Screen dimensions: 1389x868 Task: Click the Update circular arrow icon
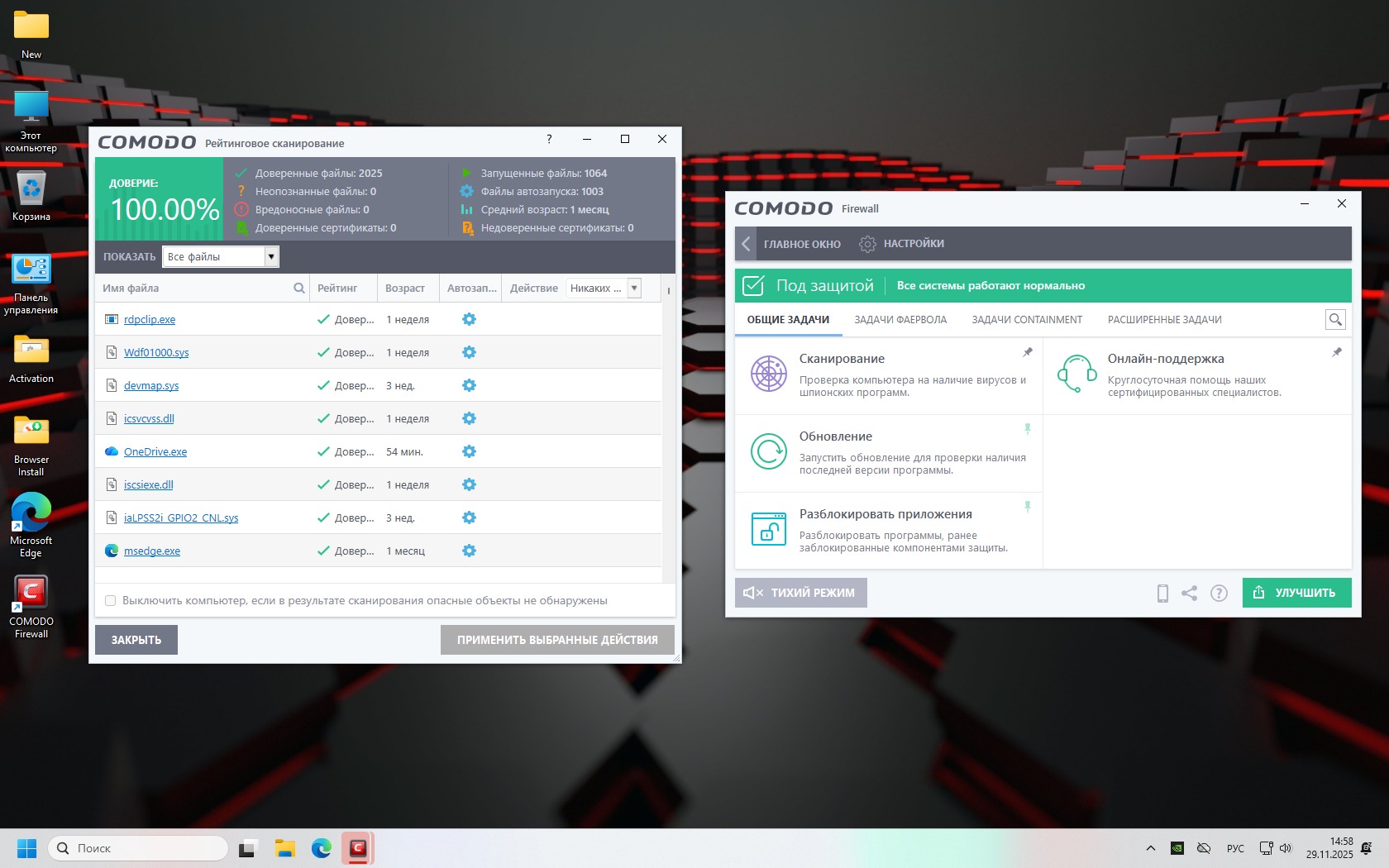pos(768,451)
